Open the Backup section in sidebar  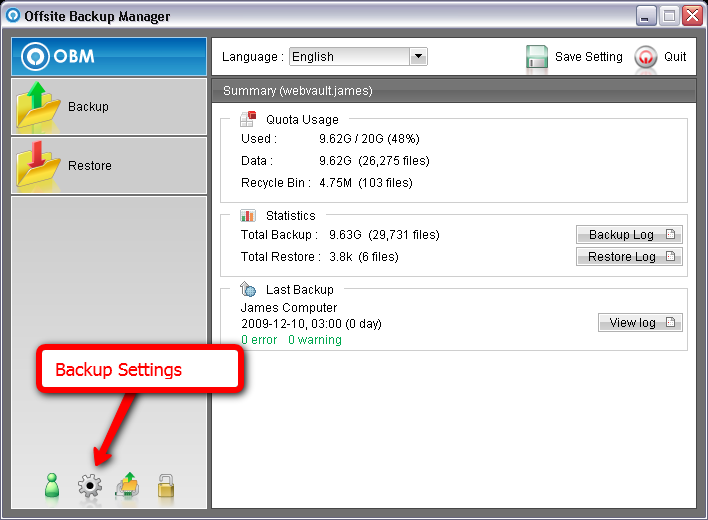pyautogui.click(x=108, y=106)
